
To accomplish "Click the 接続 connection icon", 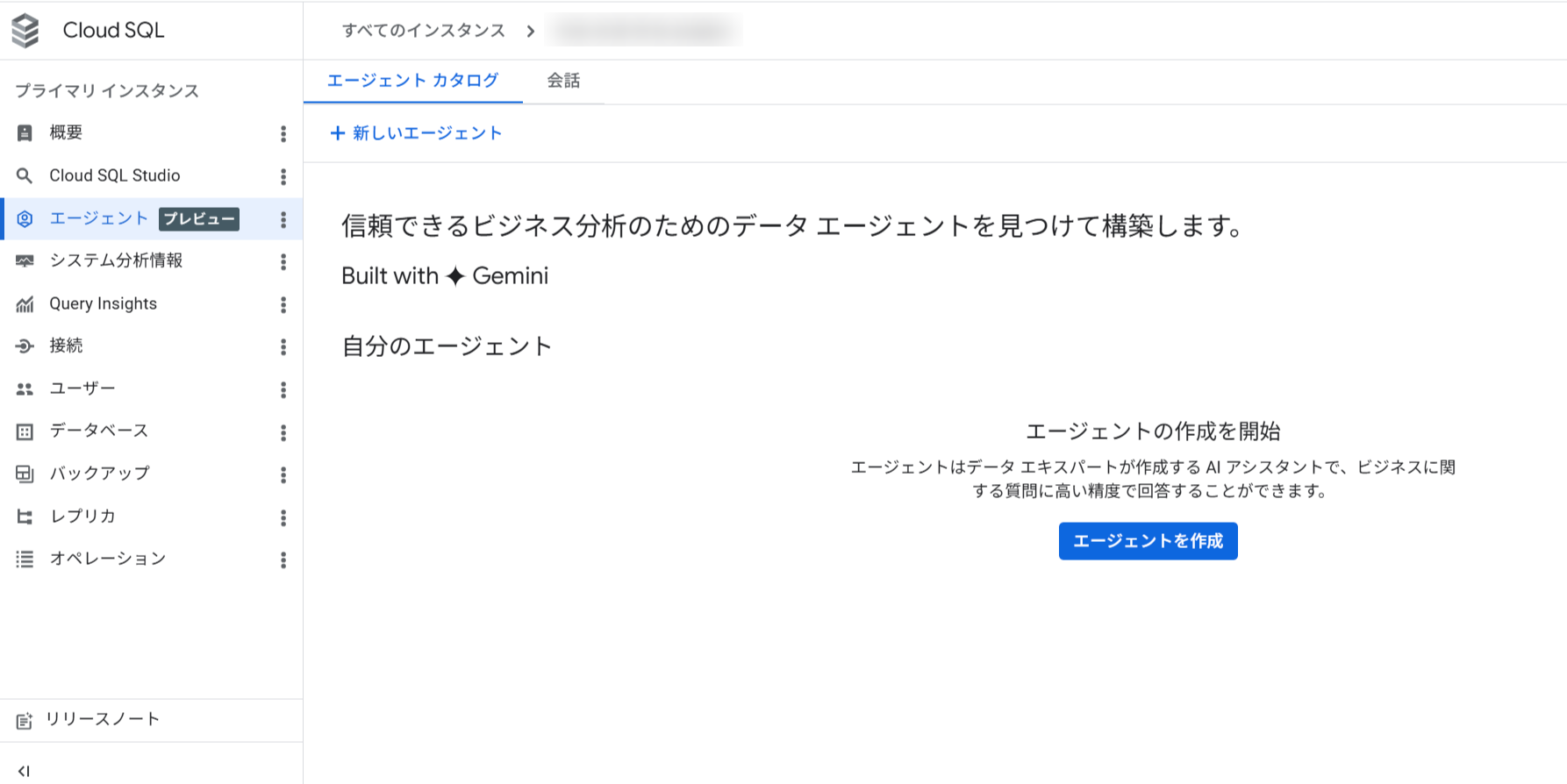I will [25, 346].
